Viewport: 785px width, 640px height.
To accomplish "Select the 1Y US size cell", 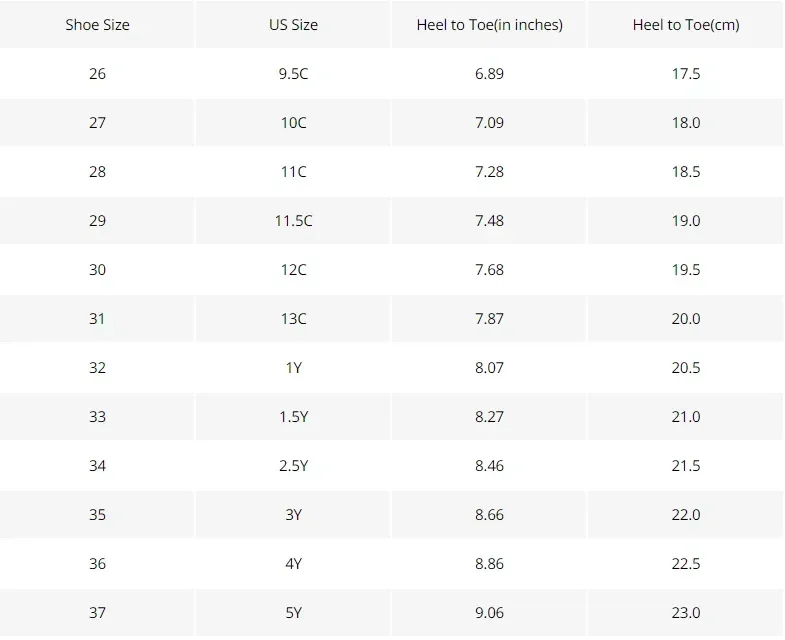I will tap(293, 368).
